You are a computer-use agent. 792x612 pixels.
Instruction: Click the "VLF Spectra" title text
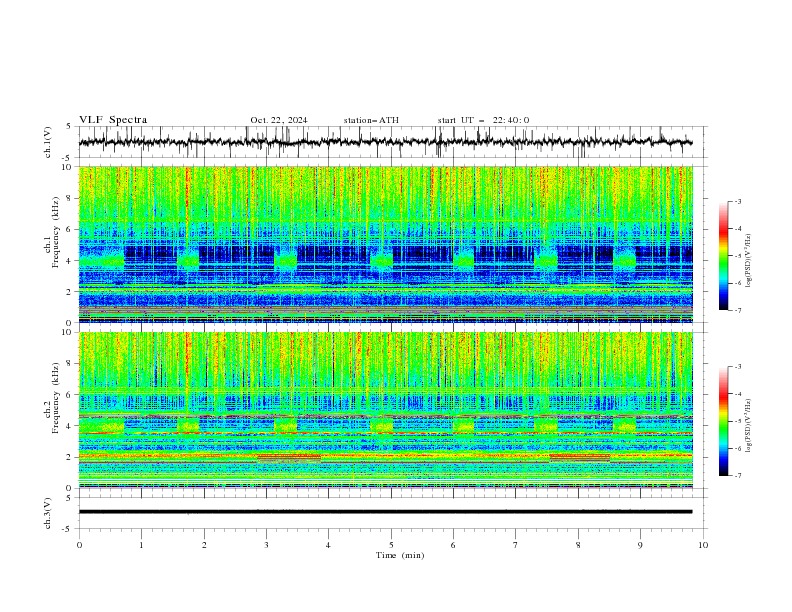pyautogui.click(x=113, y=120)
